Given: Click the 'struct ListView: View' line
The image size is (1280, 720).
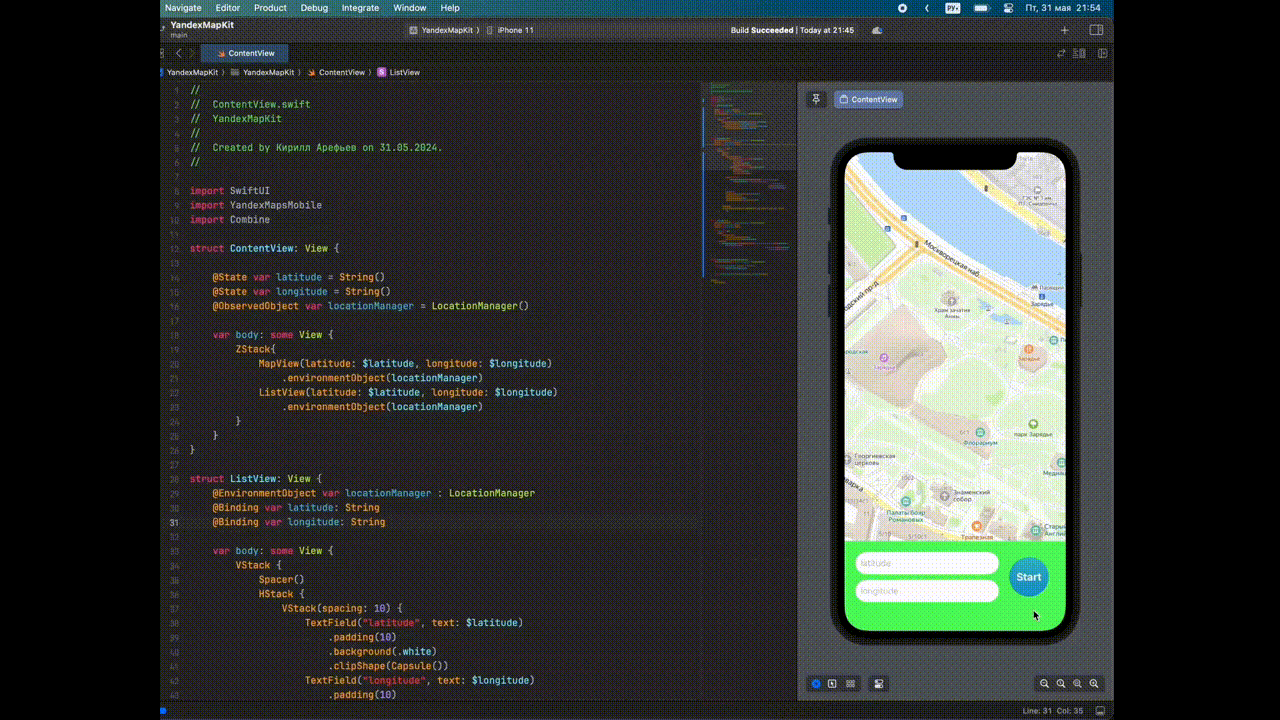Looking at the screenshot, I should [256, 479].
